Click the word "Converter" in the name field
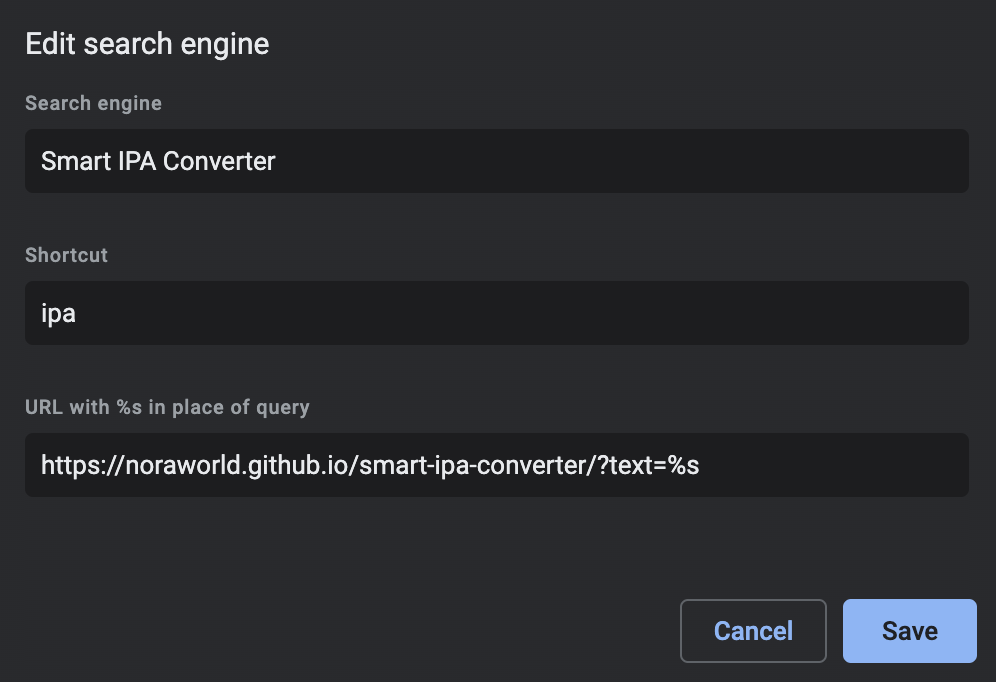996x682 pixels. pos(220,161)
